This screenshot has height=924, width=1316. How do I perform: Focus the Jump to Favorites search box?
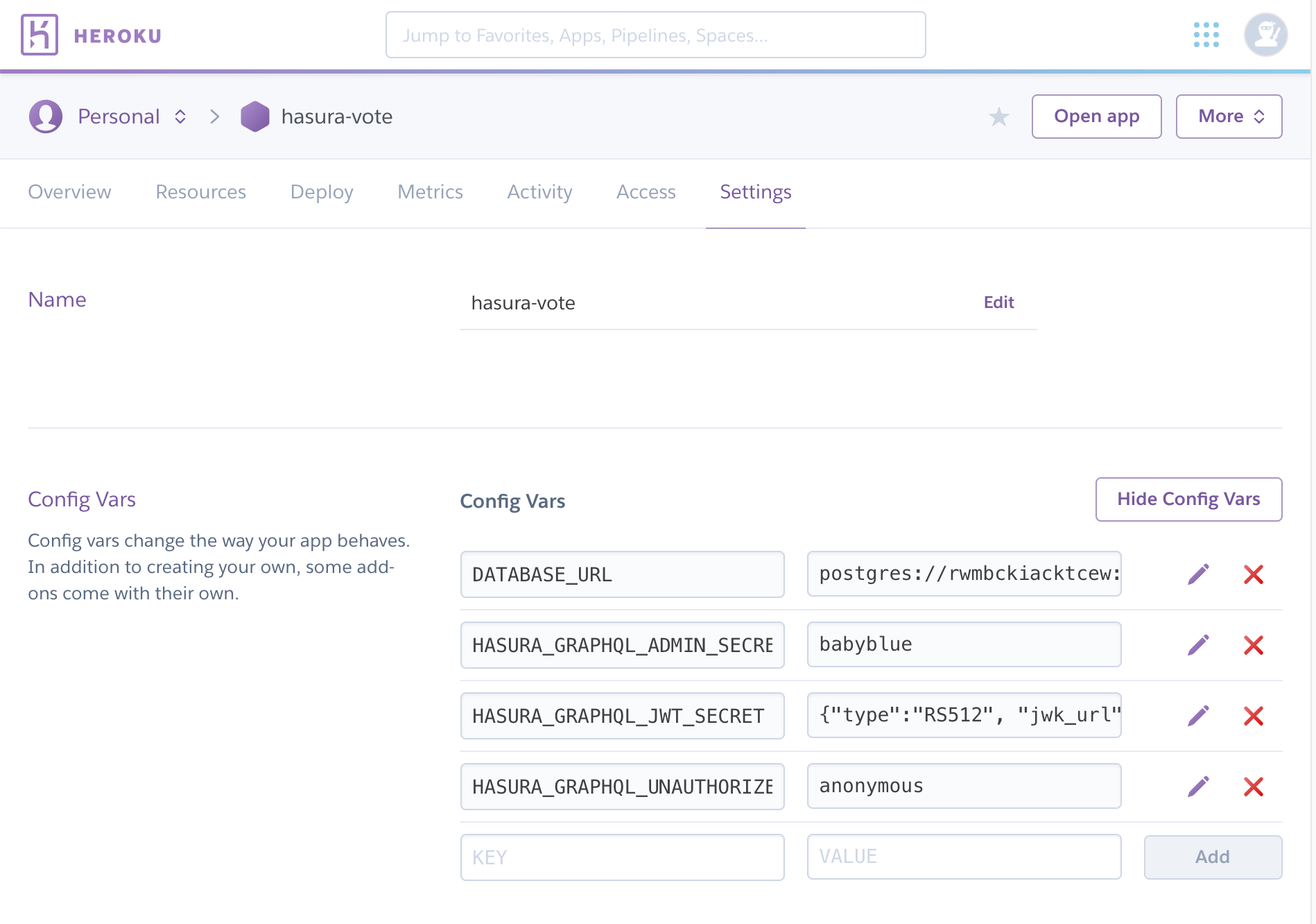click(x=655, y=35)
